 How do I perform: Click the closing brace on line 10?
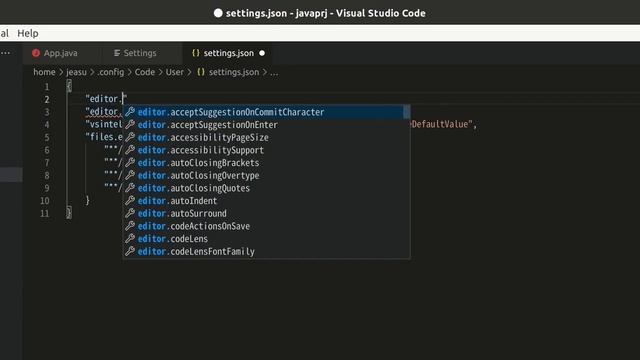click(87, 200)
